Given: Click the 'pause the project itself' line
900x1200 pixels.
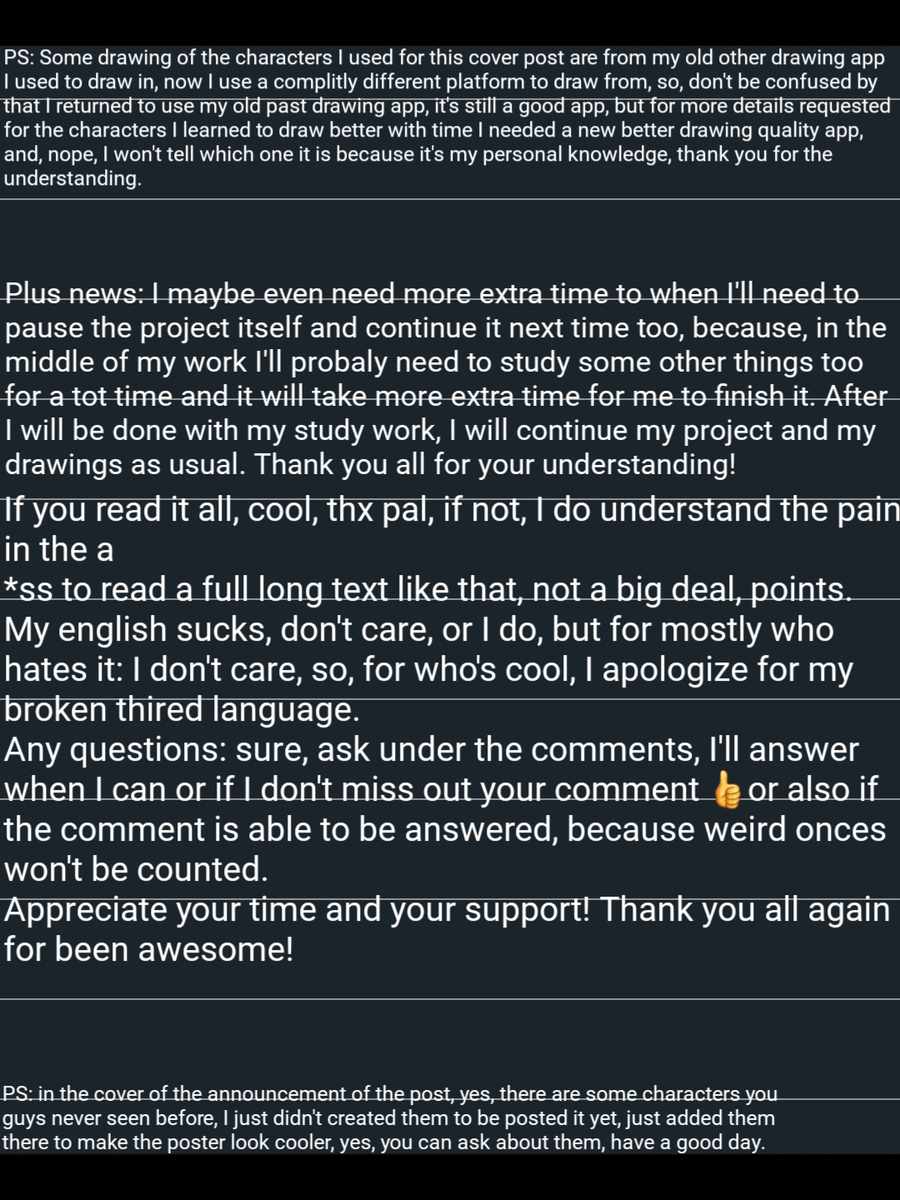Looking at the screenshot, I should pyautogui.click(x=446, y=328).
